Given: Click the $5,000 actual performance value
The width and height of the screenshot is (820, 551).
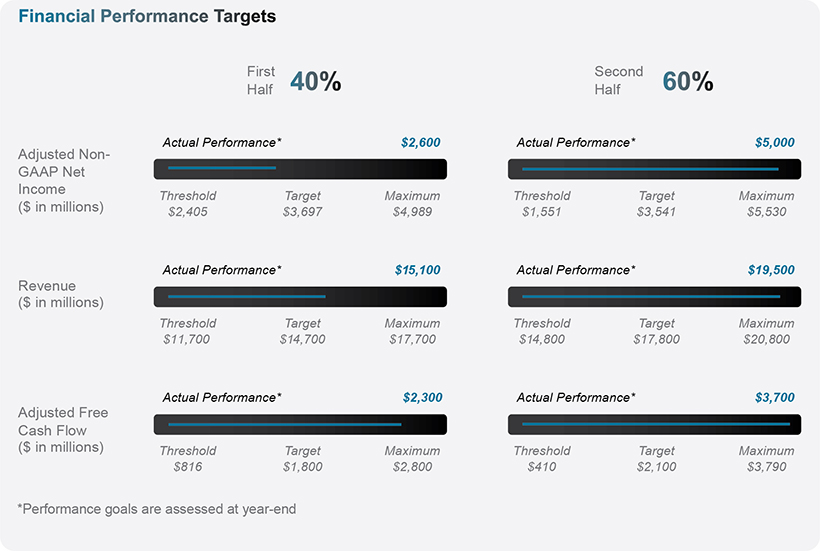Looking at the screenshot, I should pyautogui.click(x=774, y=143).
